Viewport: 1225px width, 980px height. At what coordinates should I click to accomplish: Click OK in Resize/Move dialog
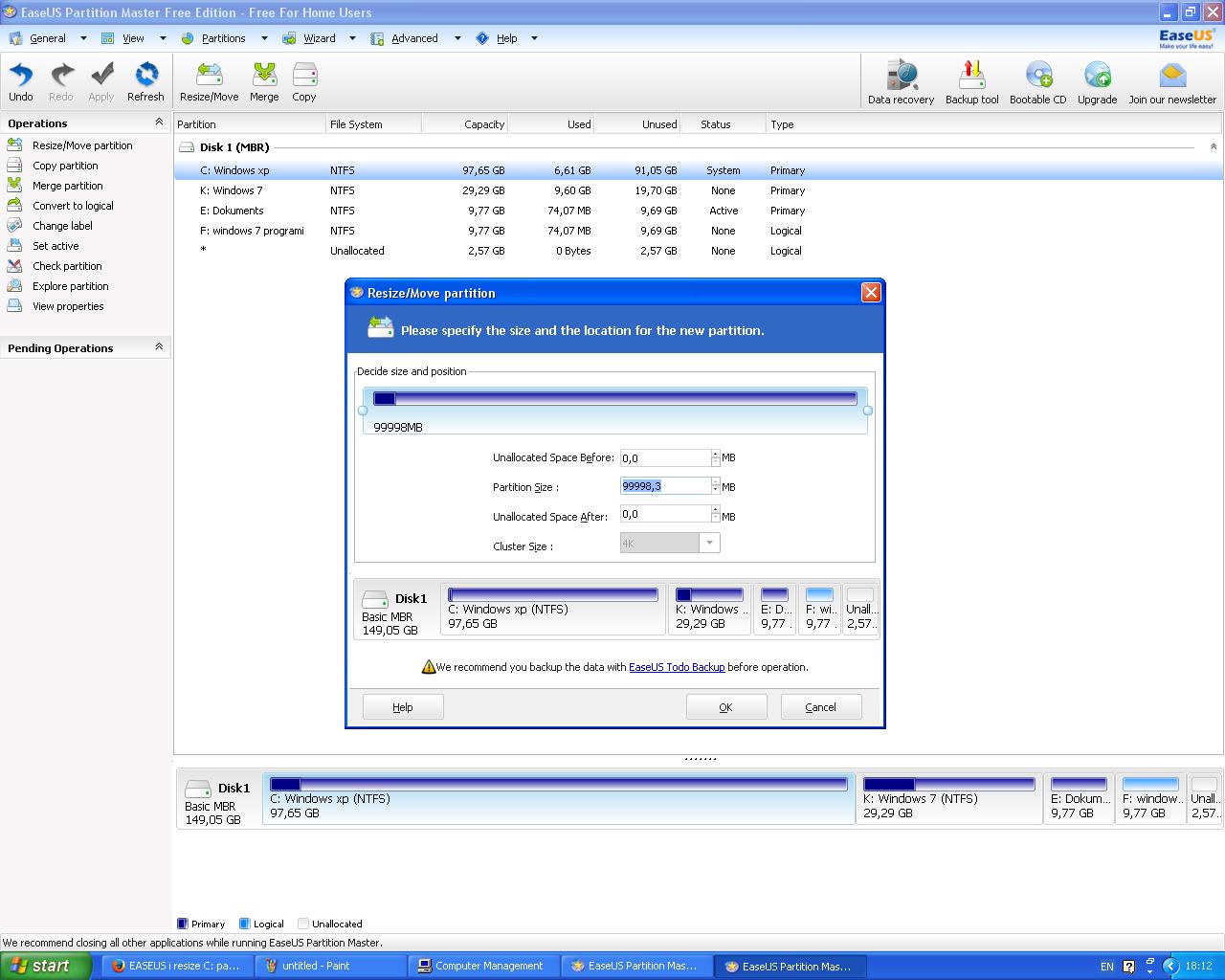coord(725,707)
